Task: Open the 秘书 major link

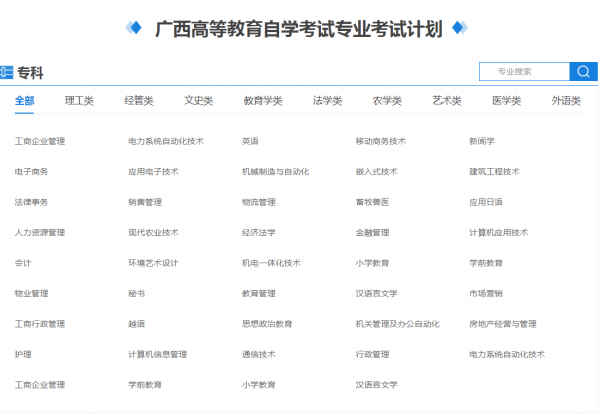Action: coord(137,294)
